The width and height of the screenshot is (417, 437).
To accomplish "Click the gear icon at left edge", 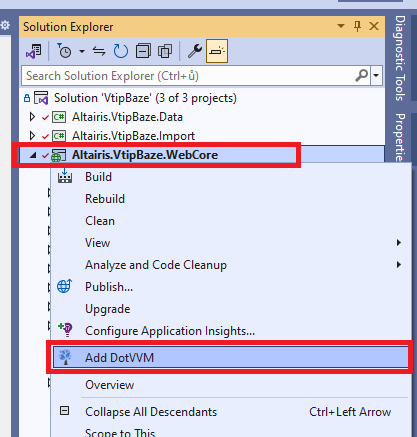I will [5, 25].
